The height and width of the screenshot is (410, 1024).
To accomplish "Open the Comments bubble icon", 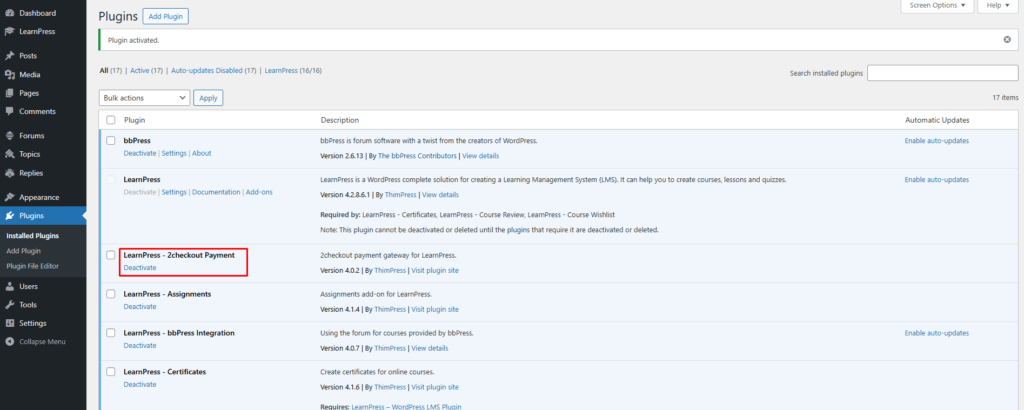I will [x=10, y=112].
